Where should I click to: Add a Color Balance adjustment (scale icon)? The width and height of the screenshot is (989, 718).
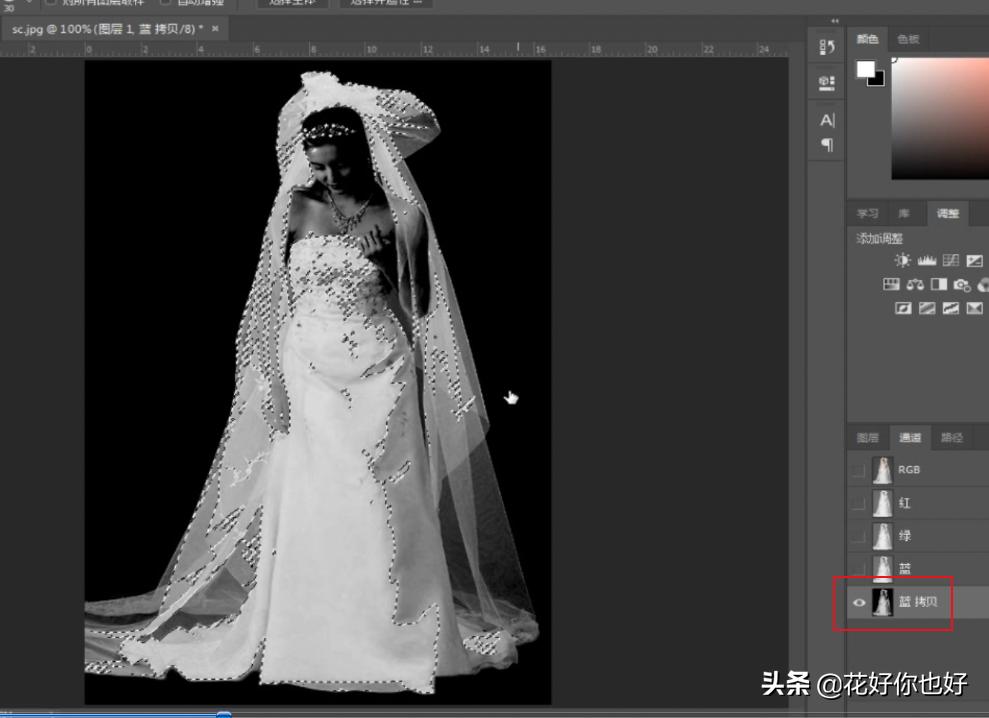coord(916,283)
